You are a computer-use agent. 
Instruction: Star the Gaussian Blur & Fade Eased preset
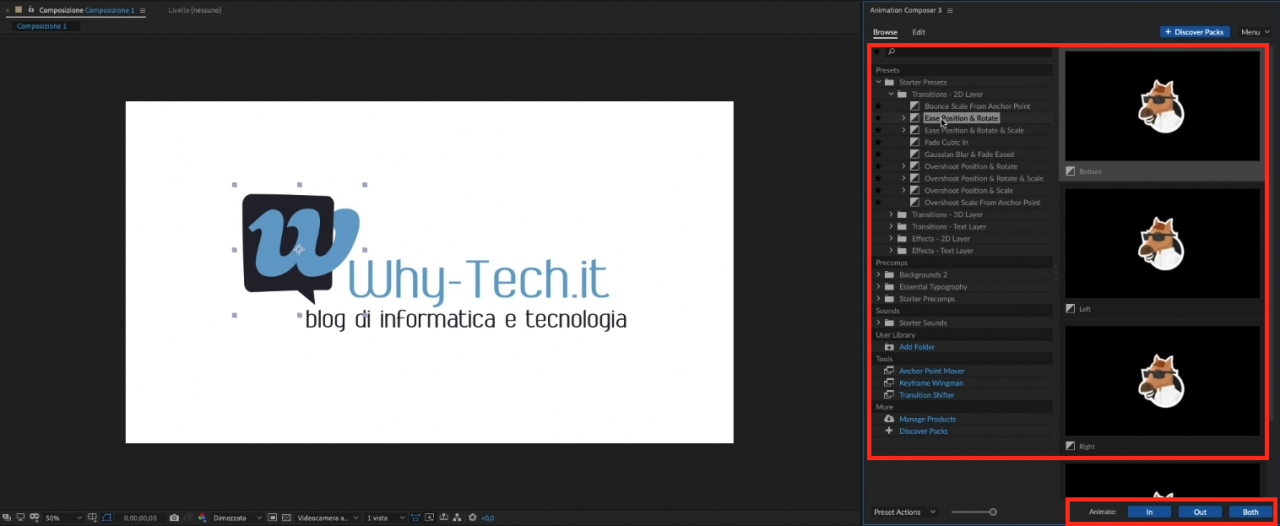878,154
